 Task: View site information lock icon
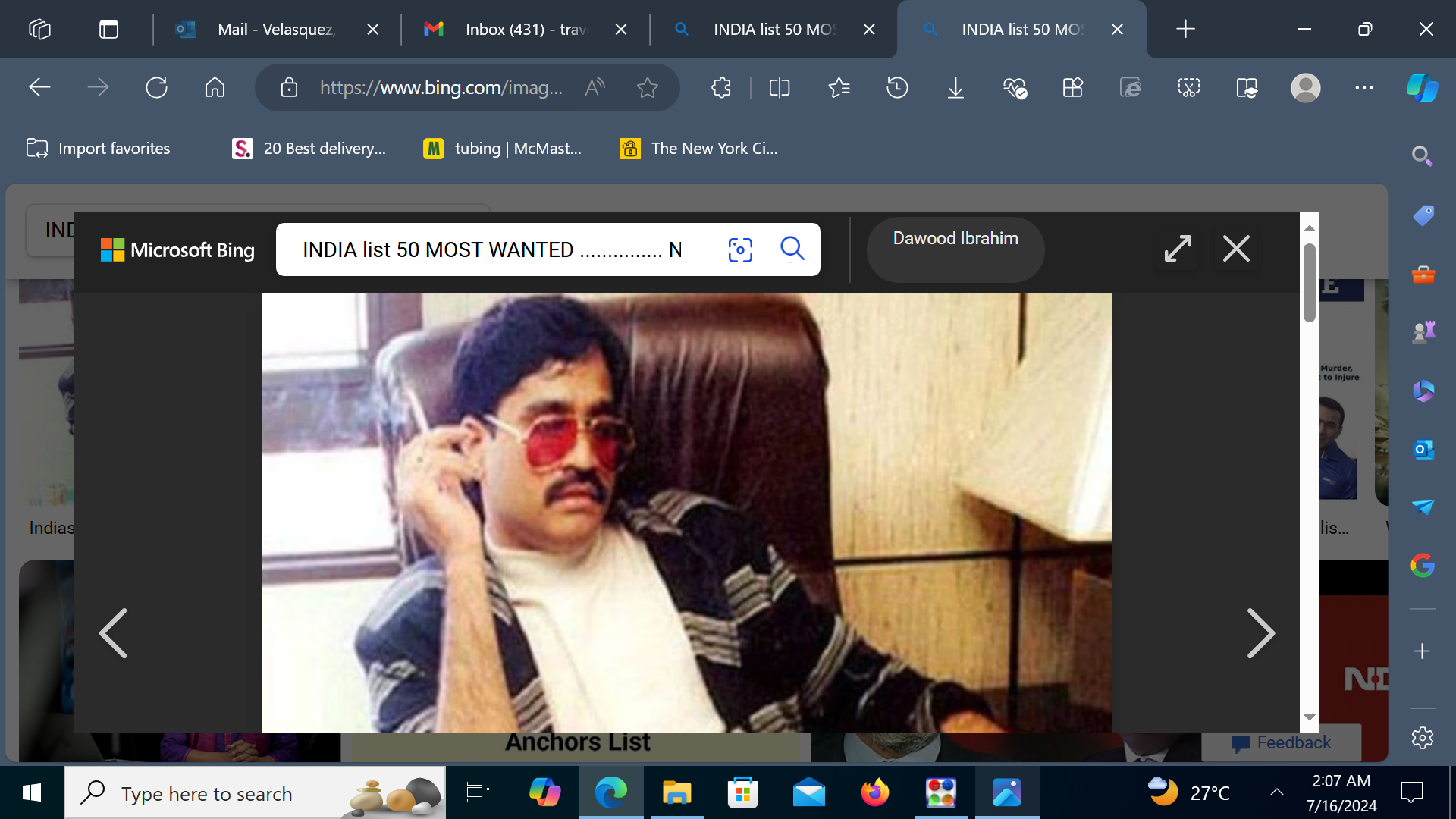click(289, 88)
